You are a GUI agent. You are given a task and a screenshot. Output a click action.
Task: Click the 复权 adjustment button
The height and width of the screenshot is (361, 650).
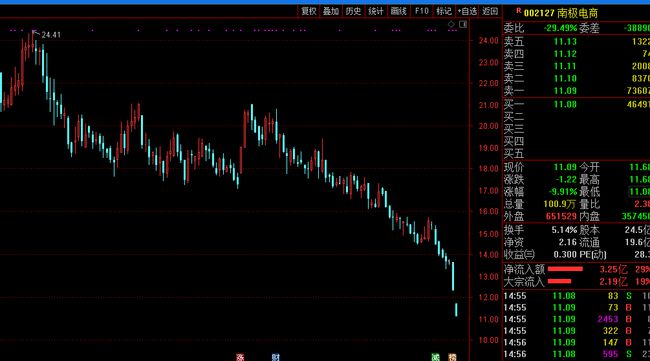coord(309,11)
